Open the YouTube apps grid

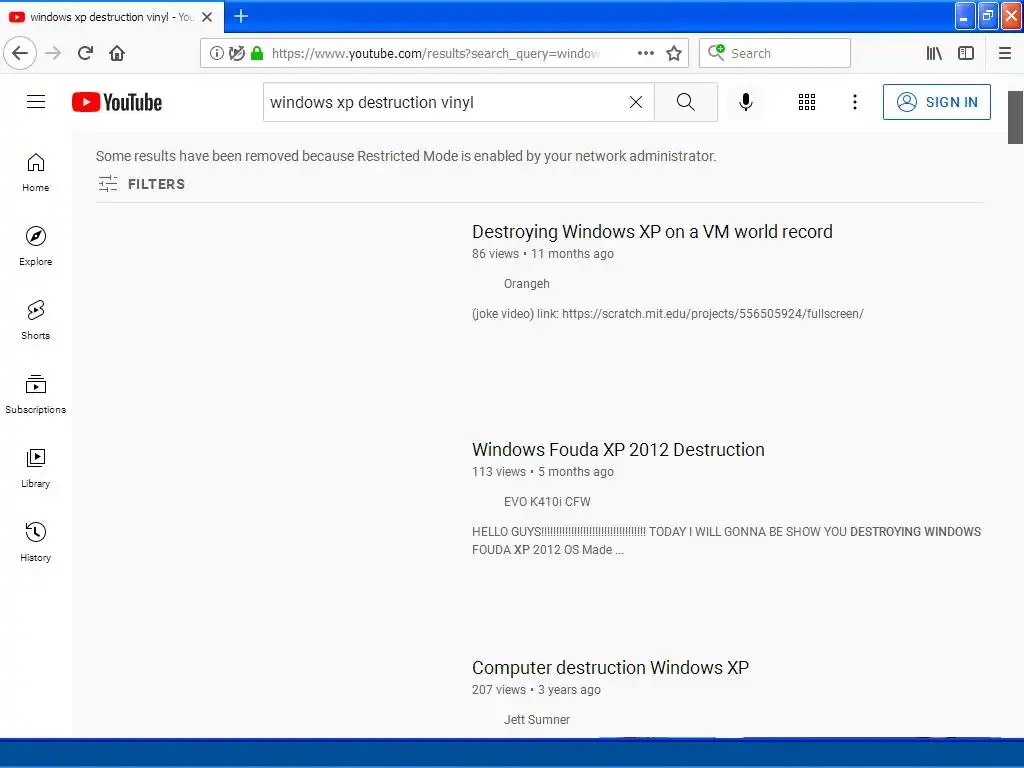[x=807, y=102]
